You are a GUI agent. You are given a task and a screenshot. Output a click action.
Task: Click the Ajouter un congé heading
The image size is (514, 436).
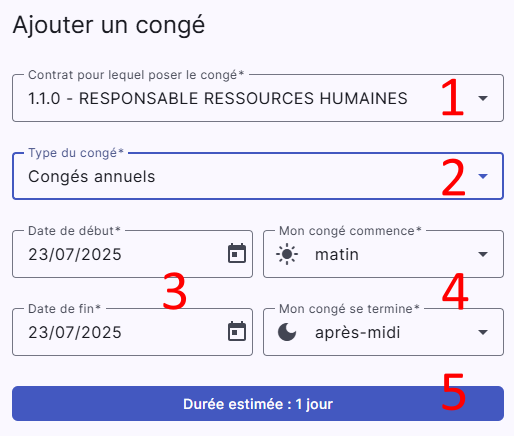coord(109,25)
